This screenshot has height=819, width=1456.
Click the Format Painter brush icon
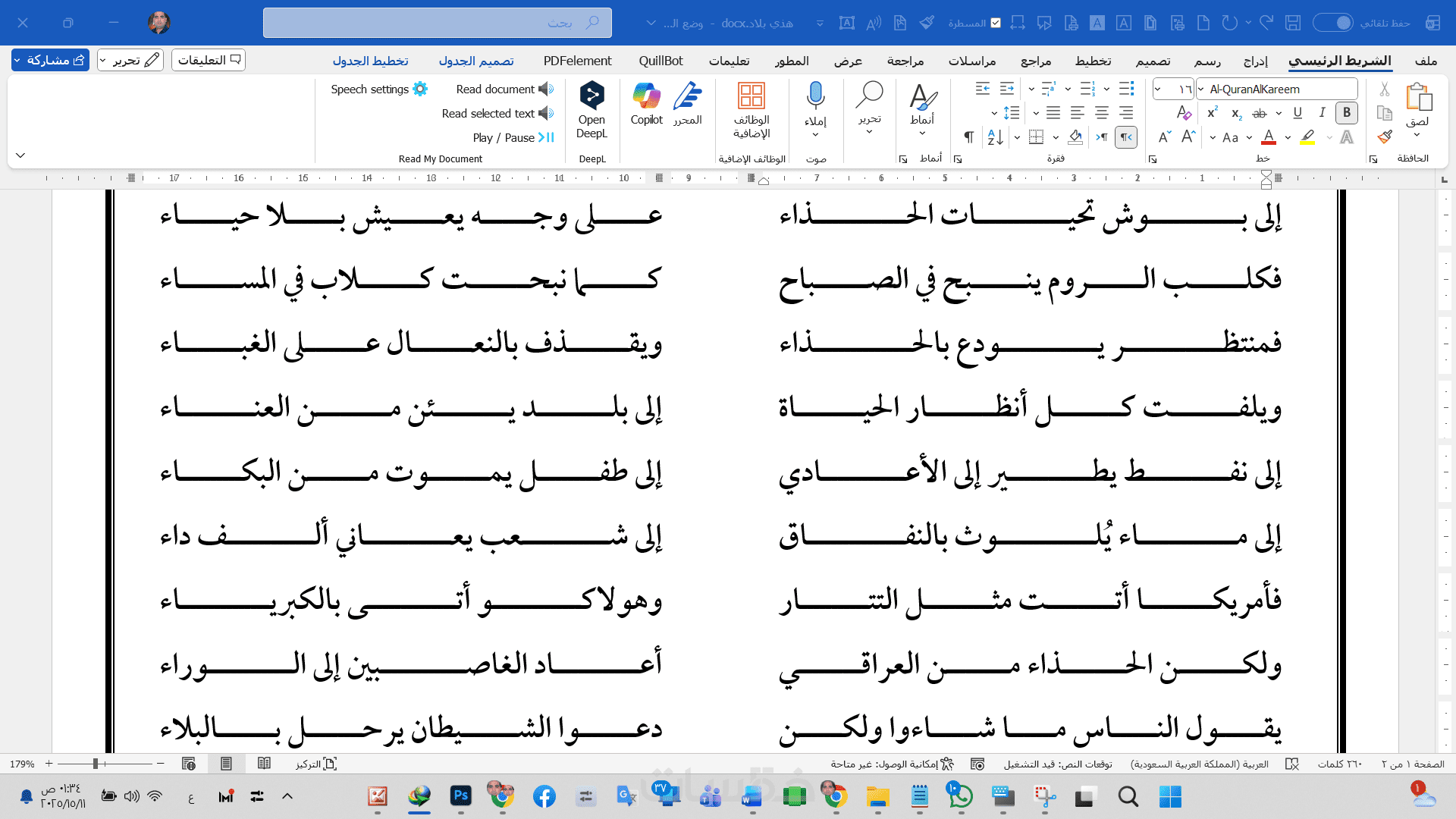point(1385,137)
